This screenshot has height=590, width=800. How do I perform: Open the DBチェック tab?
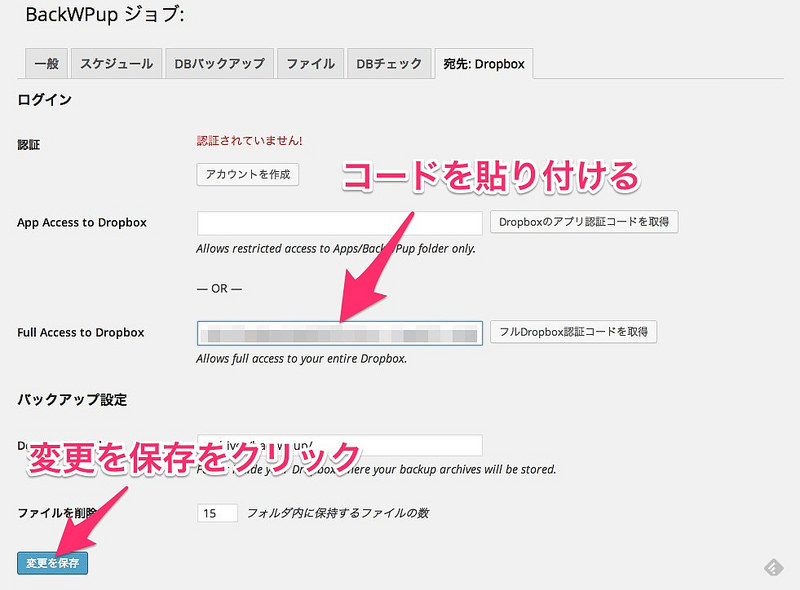(x=389, y=64)
